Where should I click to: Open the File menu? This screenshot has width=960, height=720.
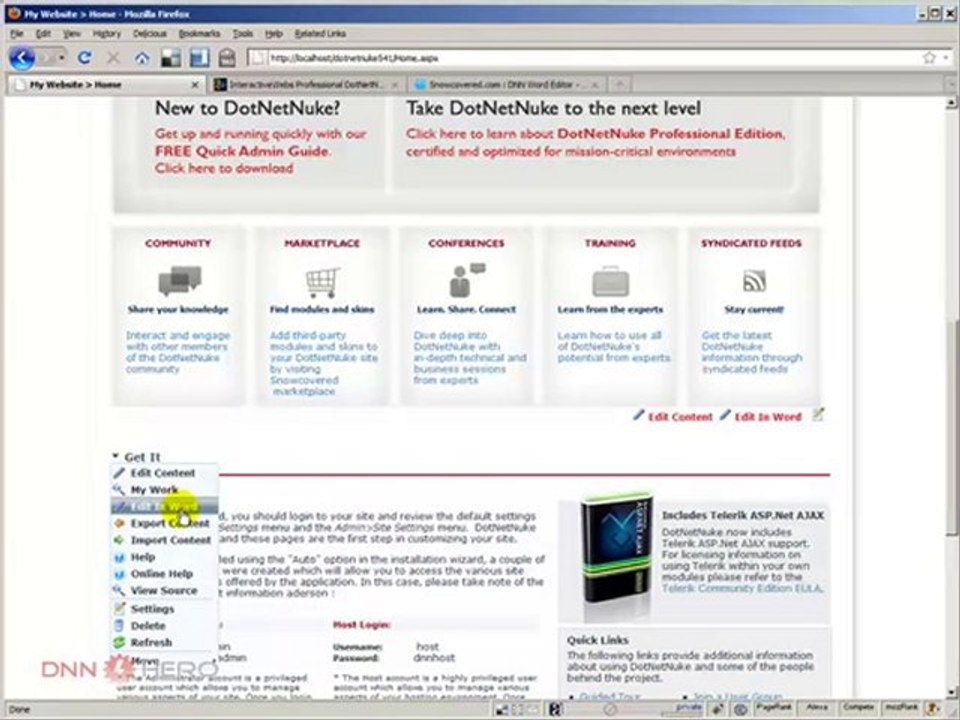pos(17,34)
